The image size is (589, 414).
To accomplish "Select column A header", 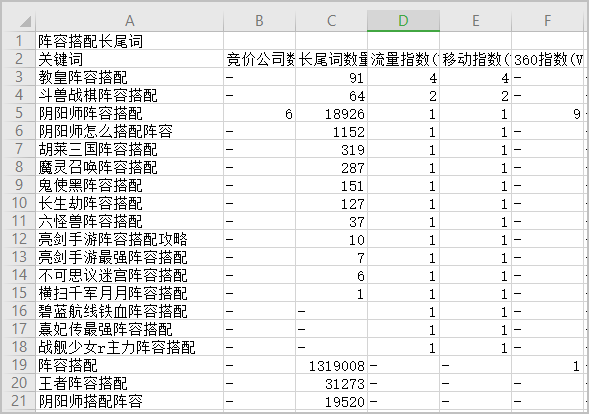I will pyautogui.click(x=130, y=21).
